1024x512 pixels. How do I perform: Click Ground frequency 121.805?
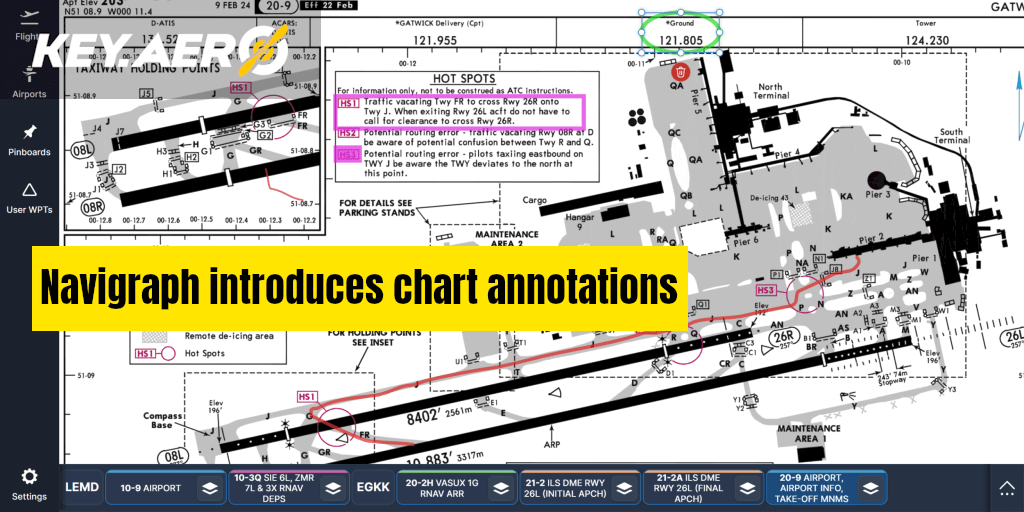(x=680, y=40)
